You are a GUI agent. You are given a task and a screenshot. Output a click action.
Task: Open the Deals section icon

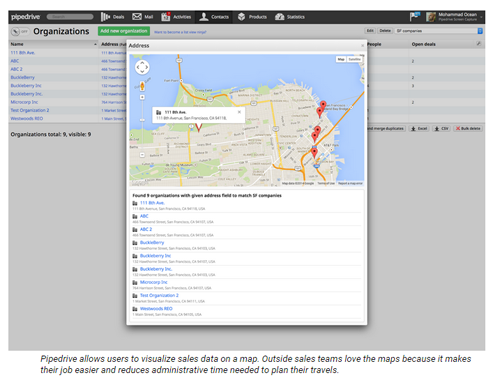106,17
